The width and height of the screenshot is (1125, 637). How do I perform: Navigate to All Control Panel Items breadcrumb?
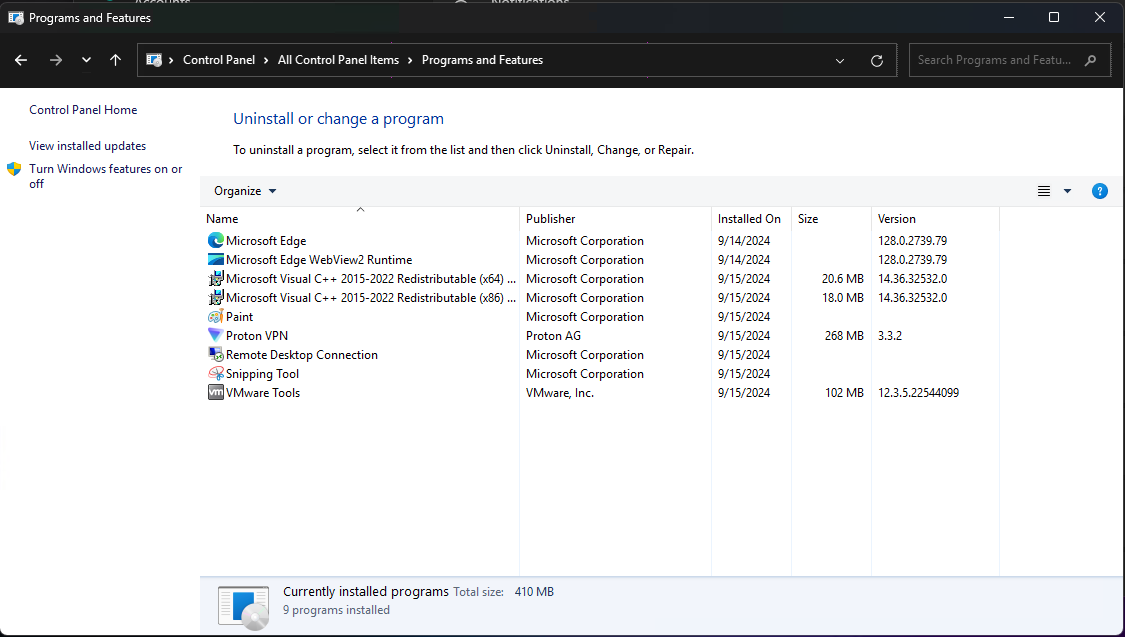click(339, 60)
